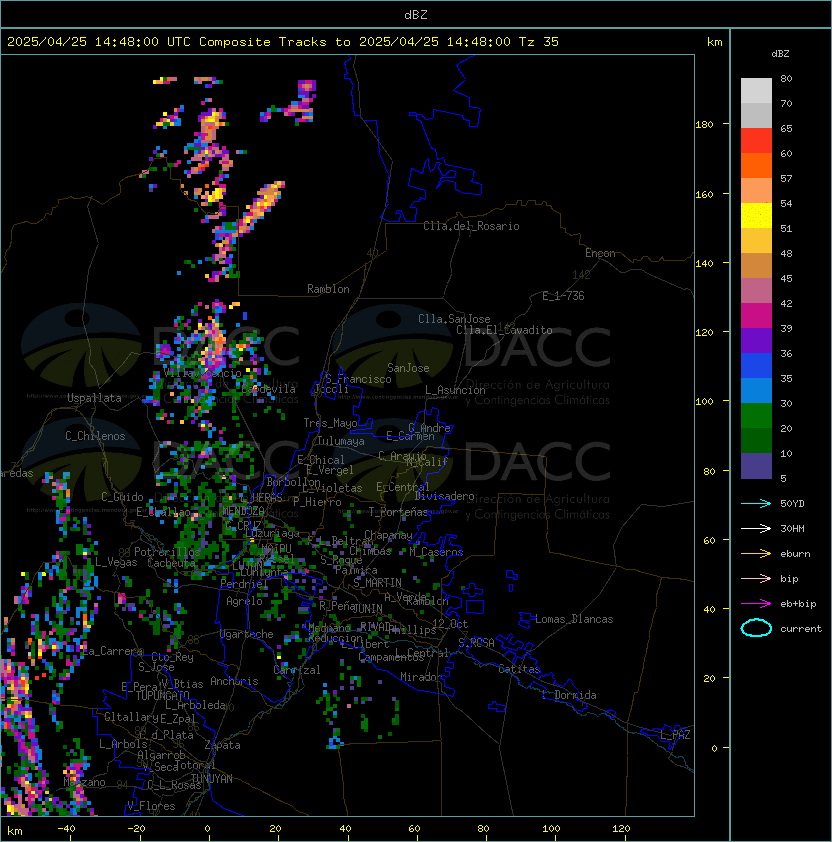Click the cyan 50YD arrow legend icon
The width and height of the screenshot is (832, 842).
(x=756, y=503)
